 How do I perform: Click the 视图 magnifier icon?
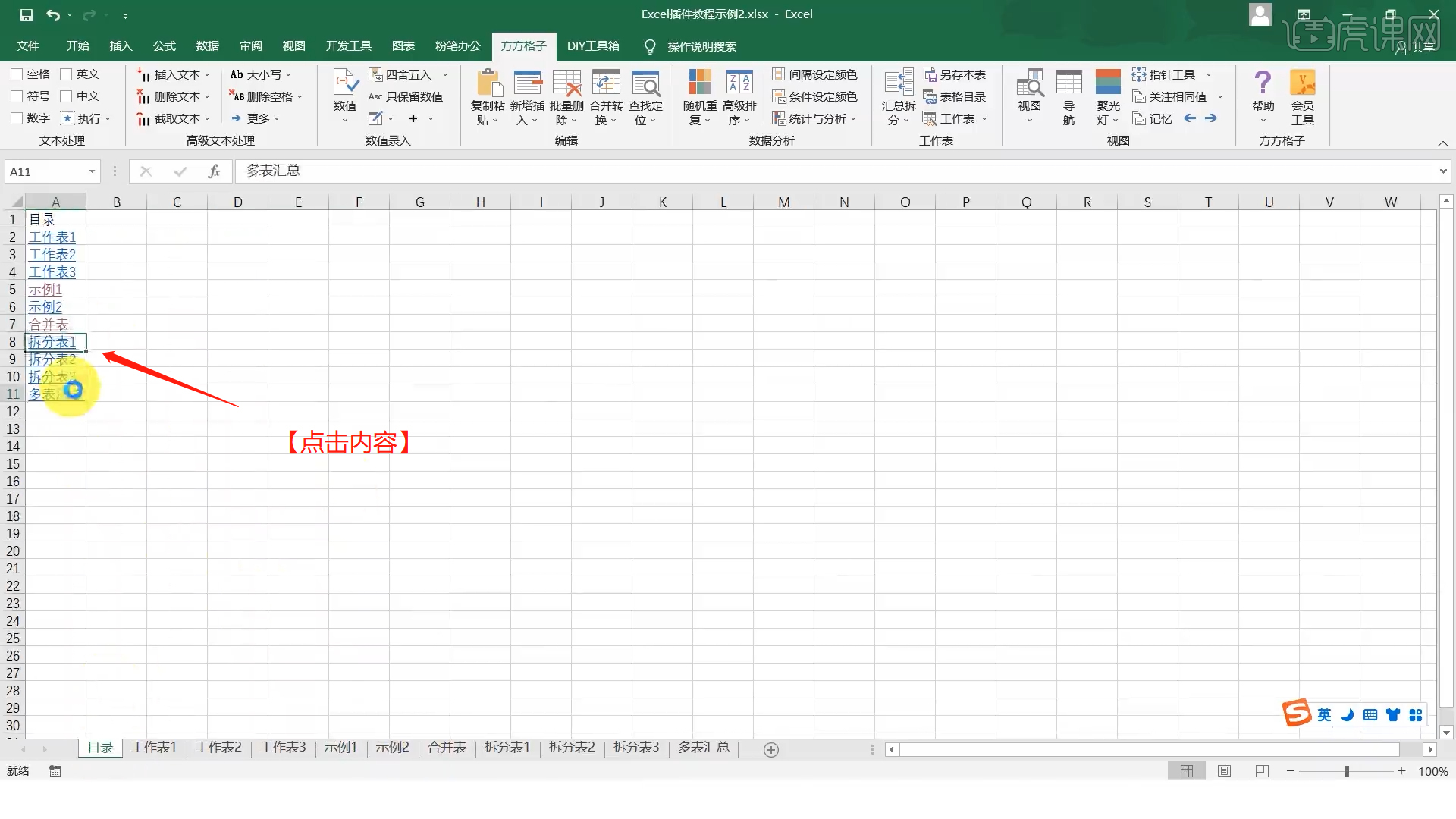(x=1030, y=82)
